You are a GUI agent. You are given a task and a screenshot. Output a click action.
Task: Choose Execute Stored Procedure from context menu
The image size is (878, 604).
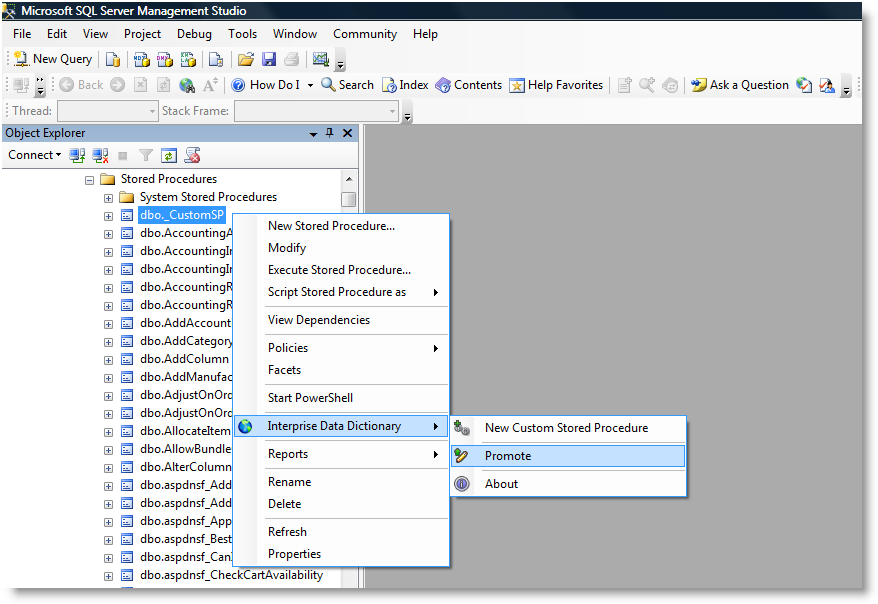tap(339, 270)
